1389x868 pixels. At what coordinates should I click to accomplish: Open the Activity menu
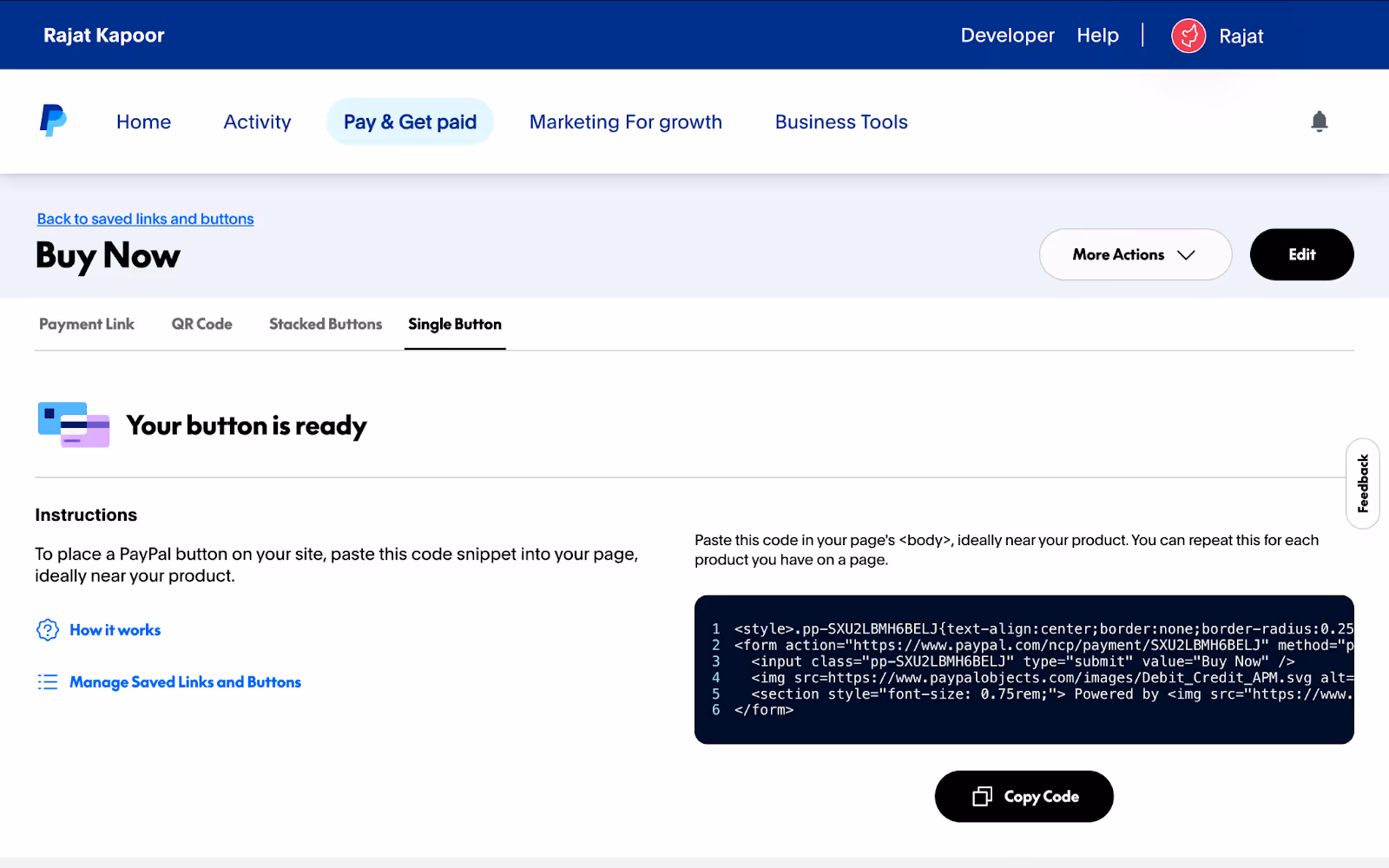[x=257, y=122]
